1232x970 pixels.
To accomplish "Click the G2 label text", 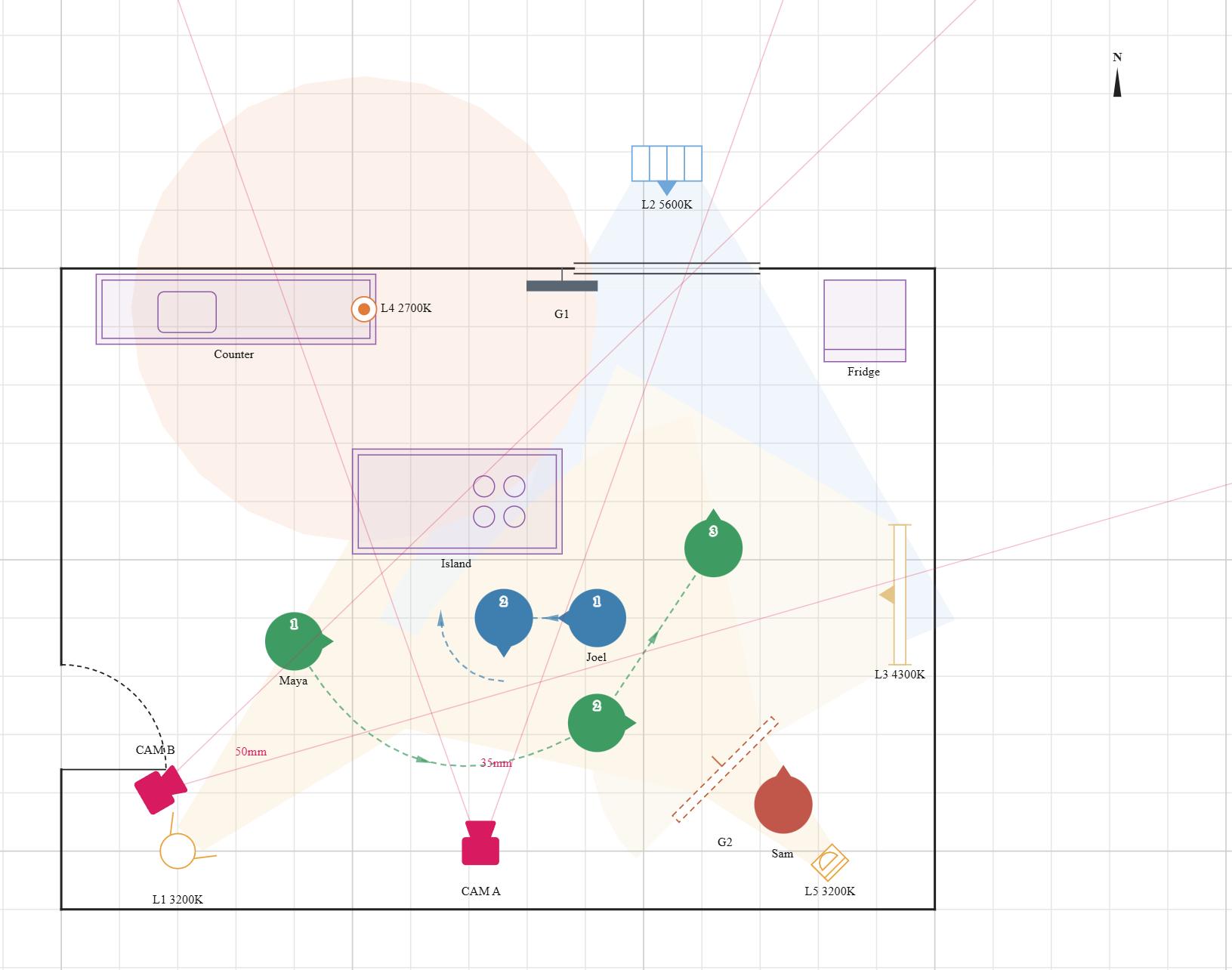I will pyautogui.click(x=725, y=842).
